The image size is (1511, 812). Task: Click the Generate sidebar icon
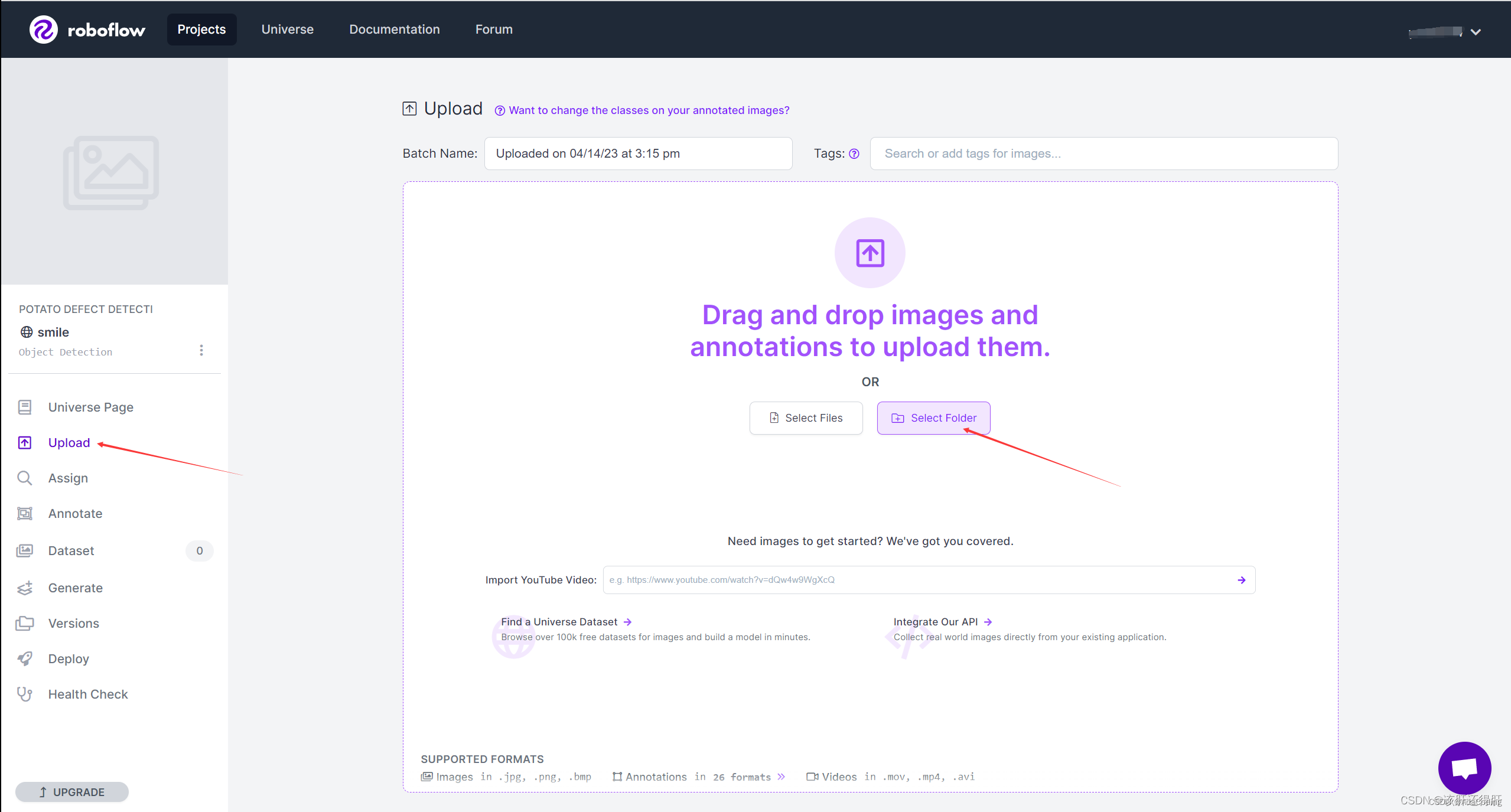pos(25,588)
